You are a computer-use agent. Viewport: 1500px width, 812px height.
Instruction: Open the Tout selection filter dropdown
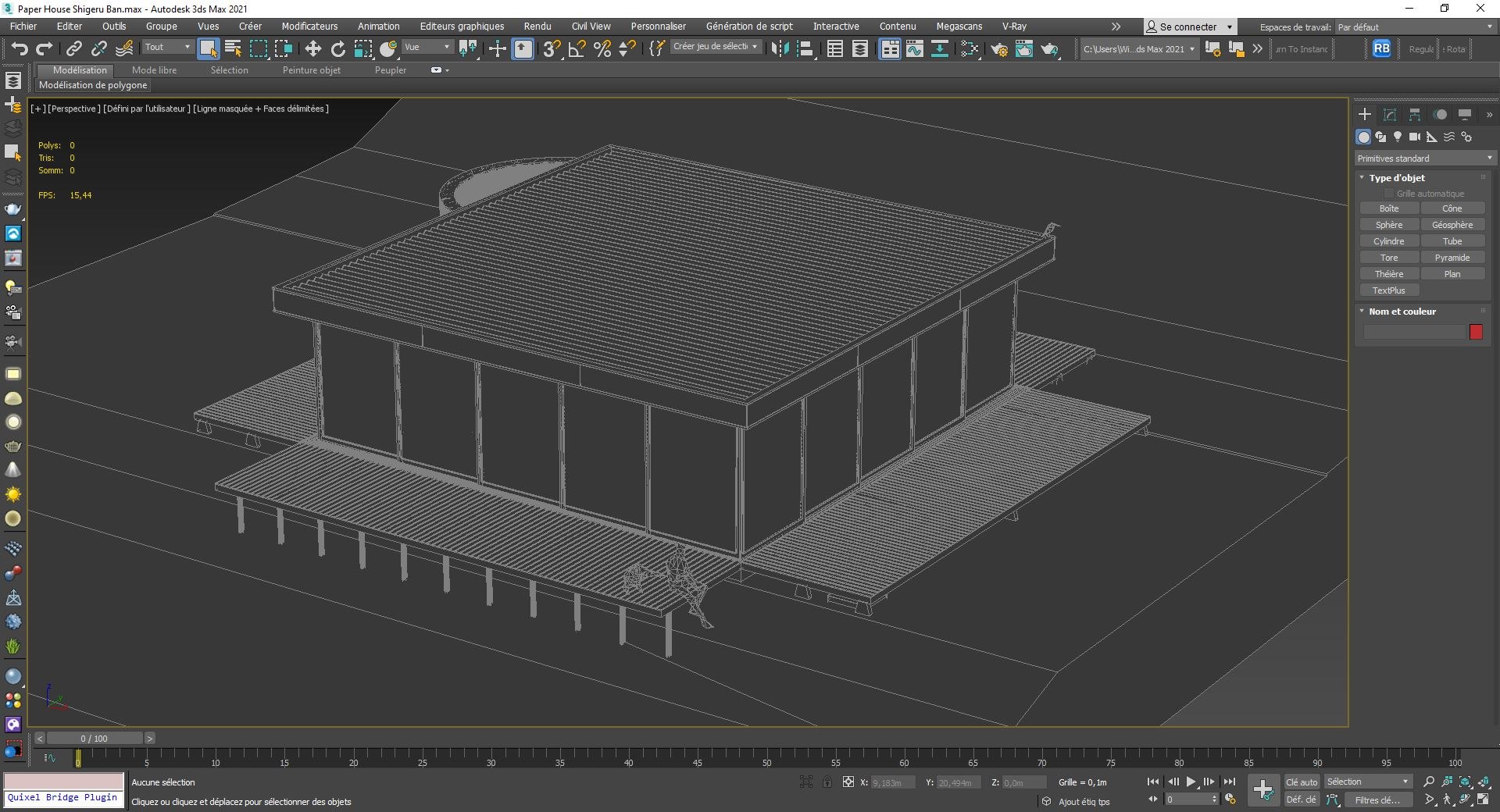(167, 48)
